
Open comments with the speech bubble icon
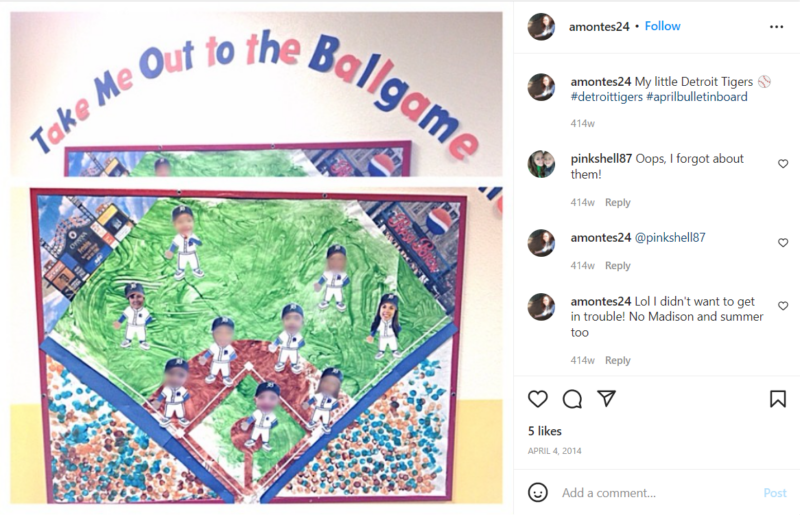pyautogui.click(x=572, y=399)
